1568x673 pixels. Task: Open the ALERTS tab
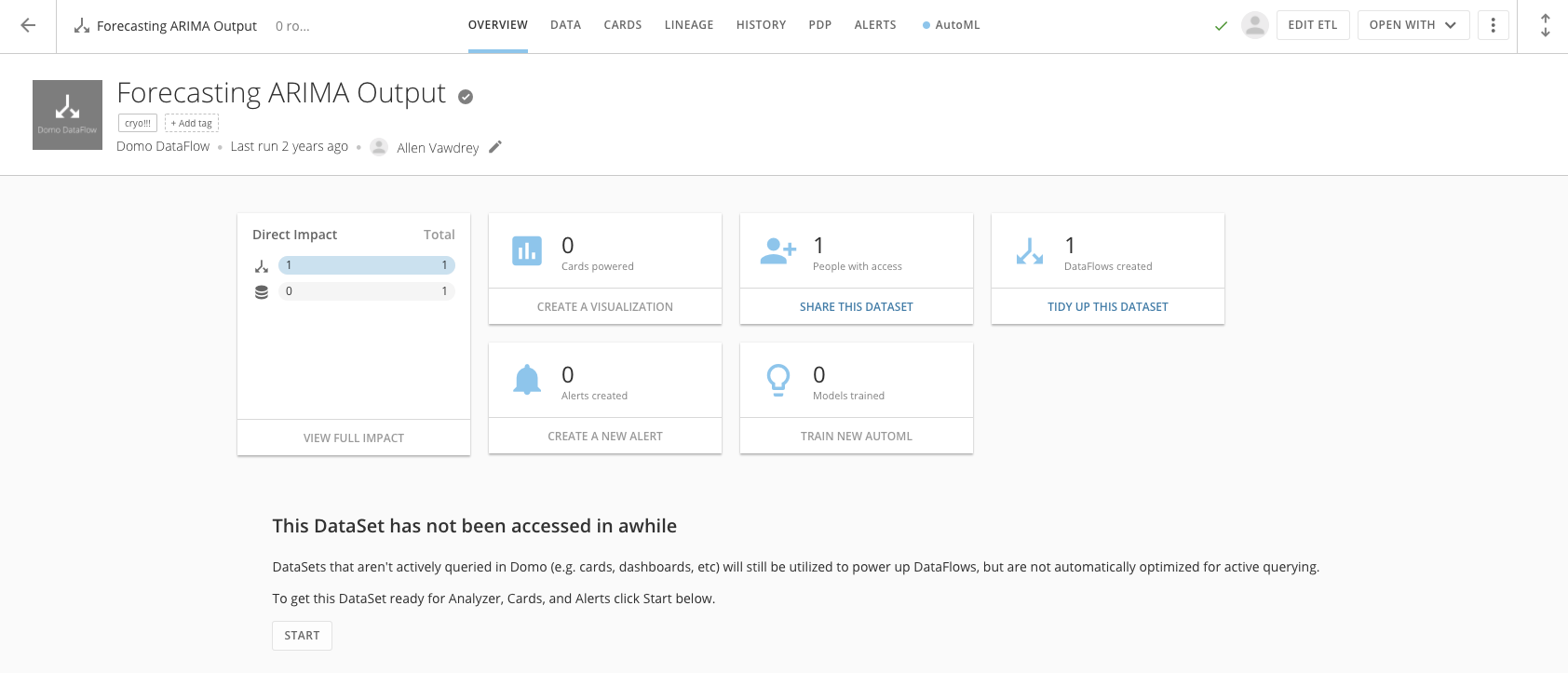[x=875, y=25]
